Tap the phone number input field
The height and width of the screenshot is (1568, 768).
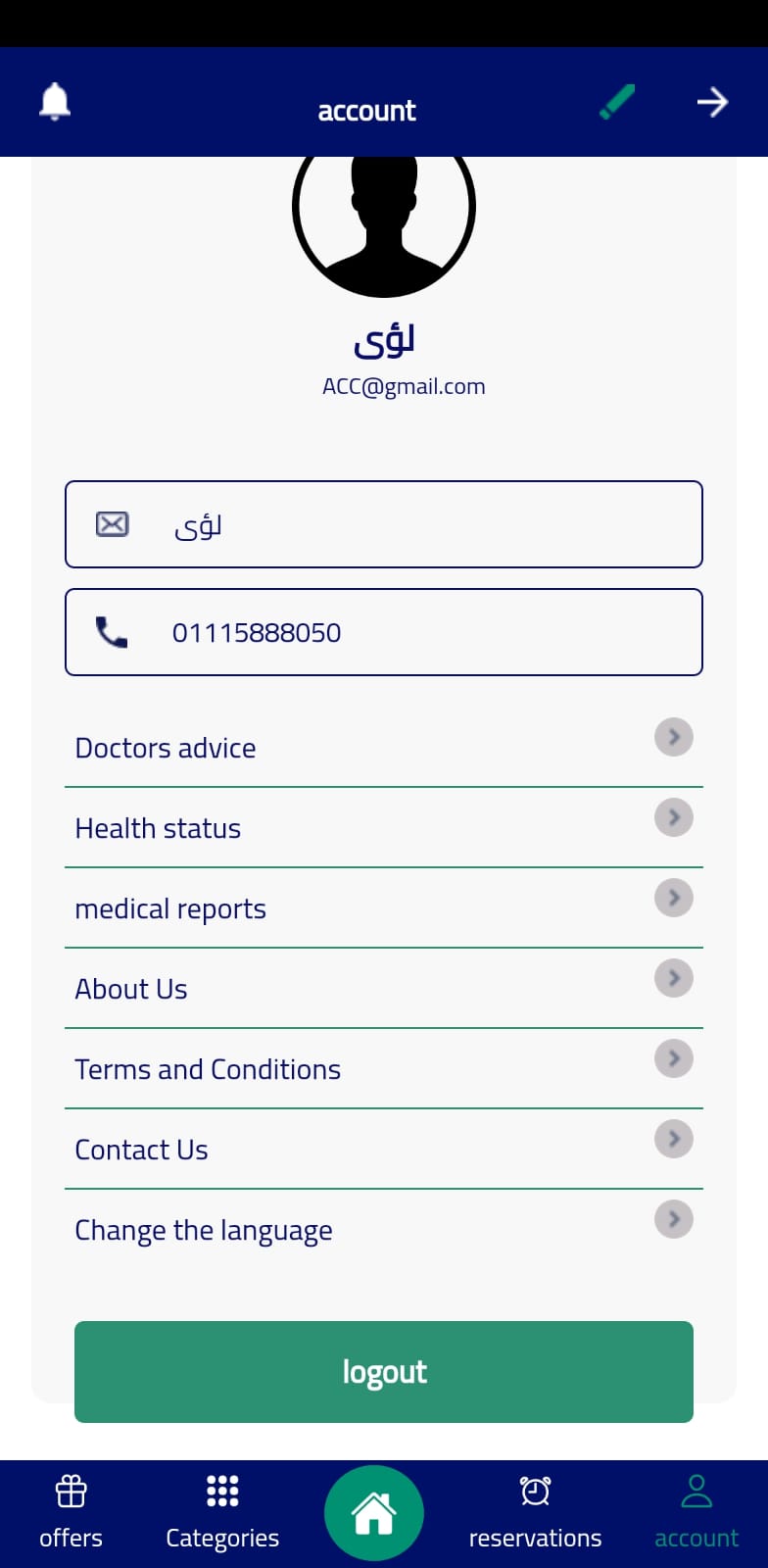[384, 632]
